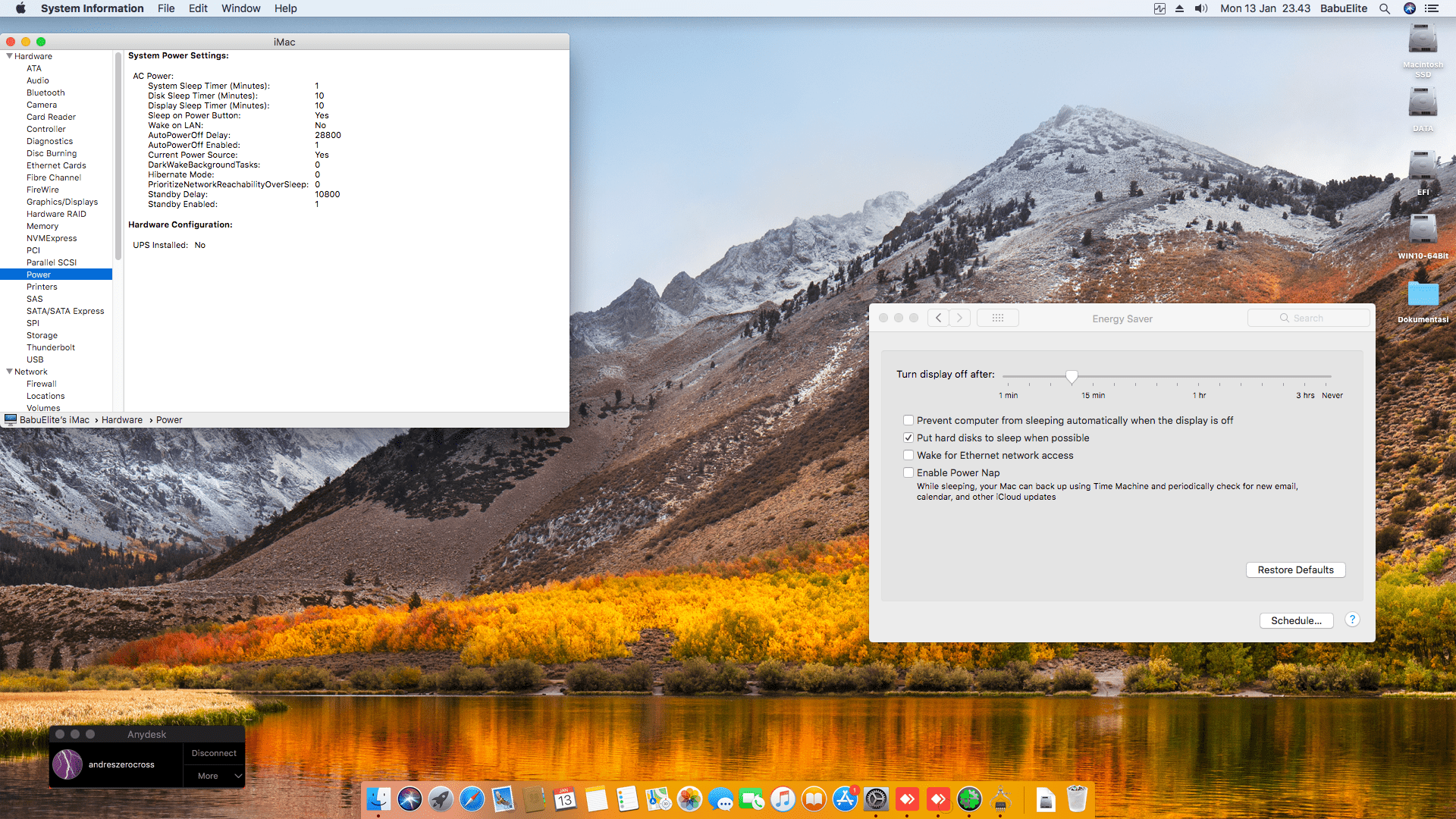1456x819 pixels.
Task: Launch the Photos app from the Dock
Action: click(x=690, y=799)
